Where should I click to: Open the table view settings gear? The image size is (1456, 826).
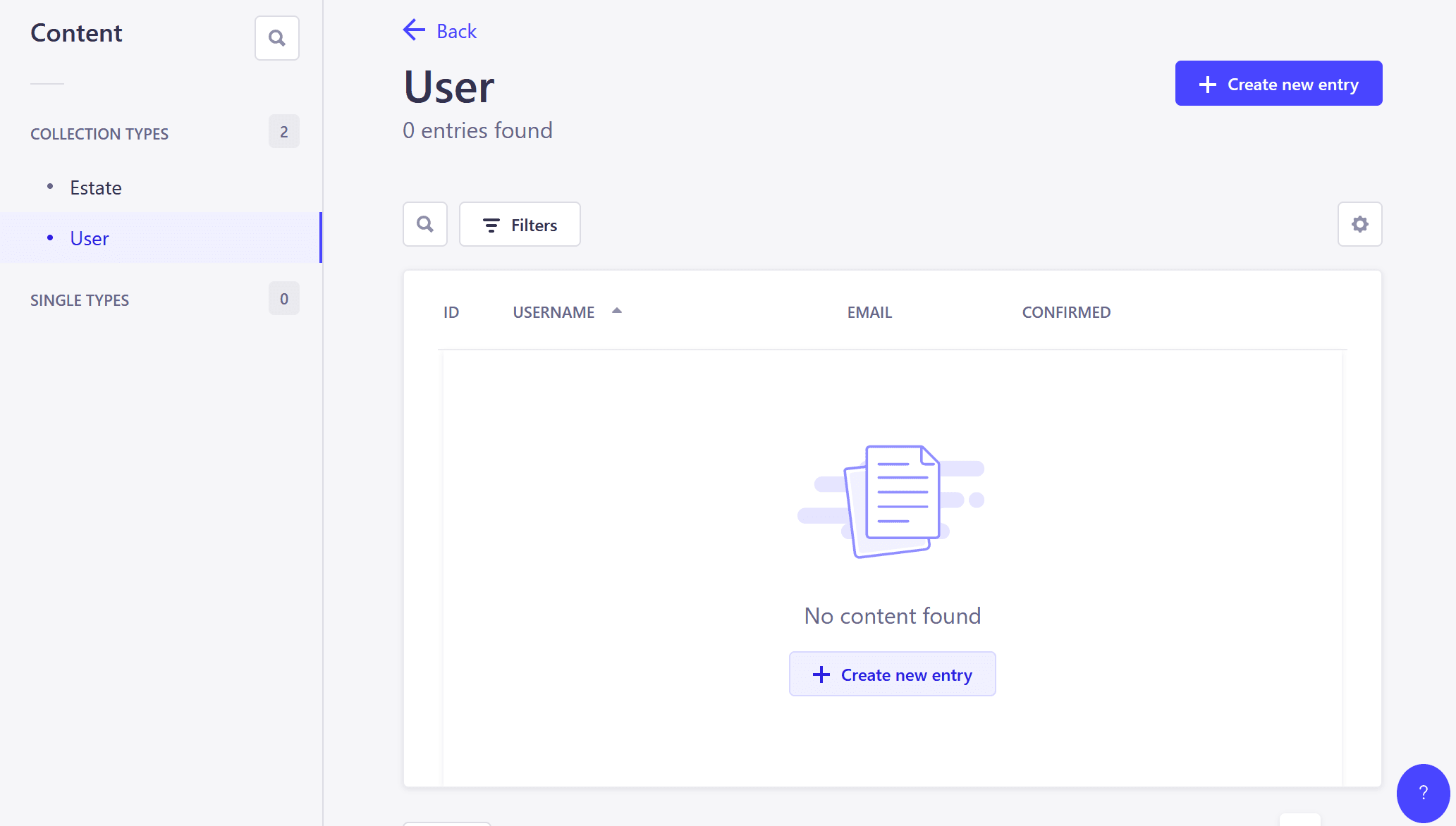tap(1359, 224)
